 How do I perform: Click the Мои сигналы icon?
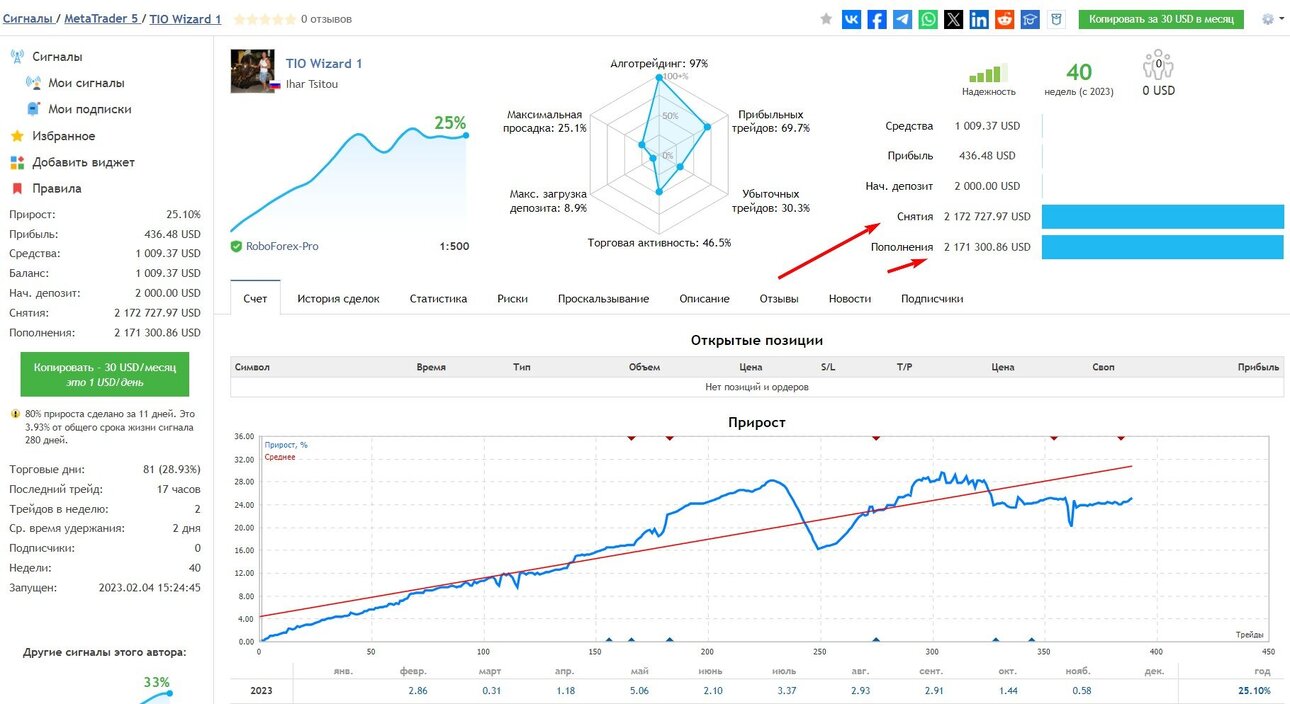tap(33, 83)
